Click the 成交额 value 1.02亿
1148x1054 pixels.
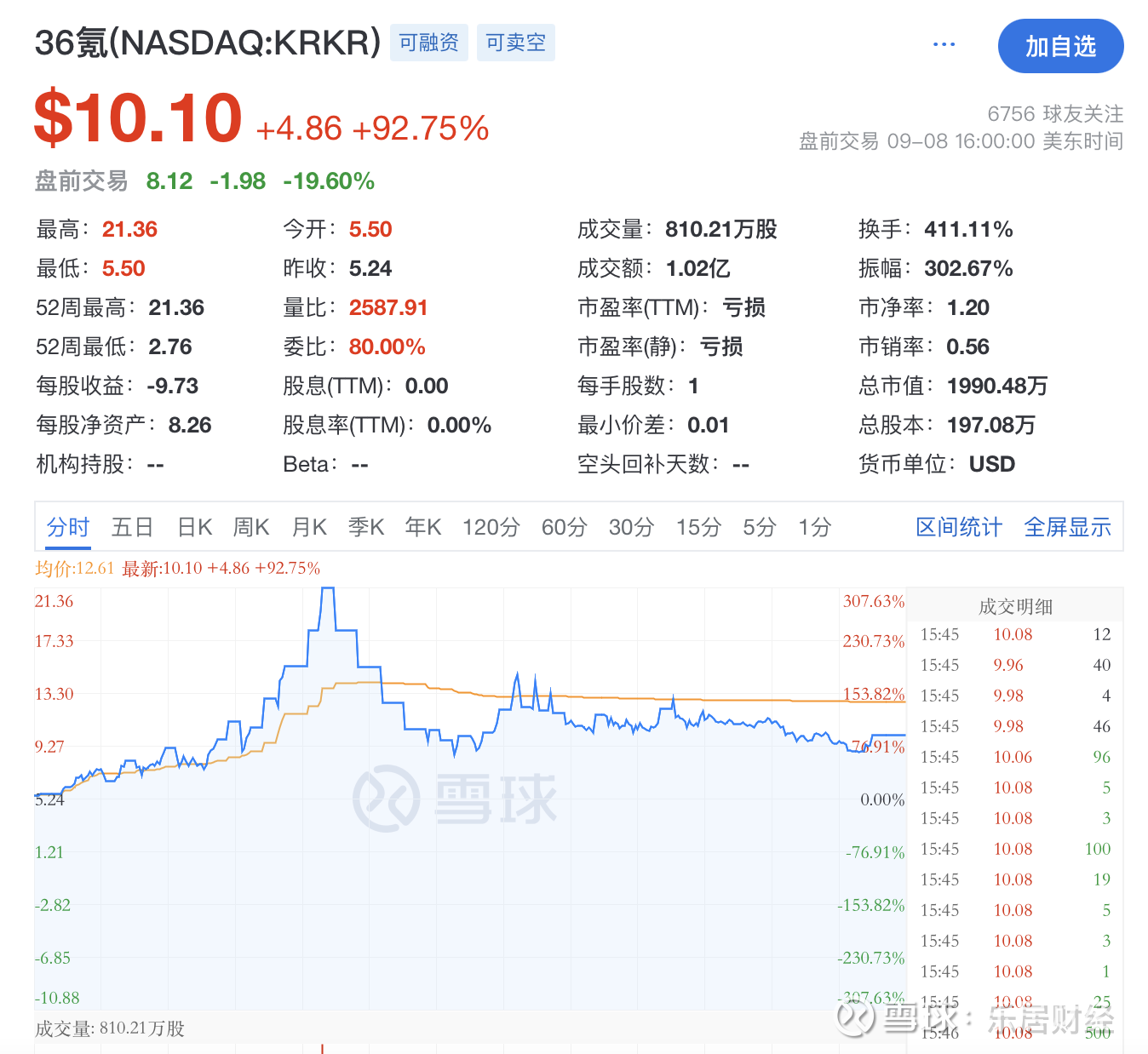click(x=698, y=268)
